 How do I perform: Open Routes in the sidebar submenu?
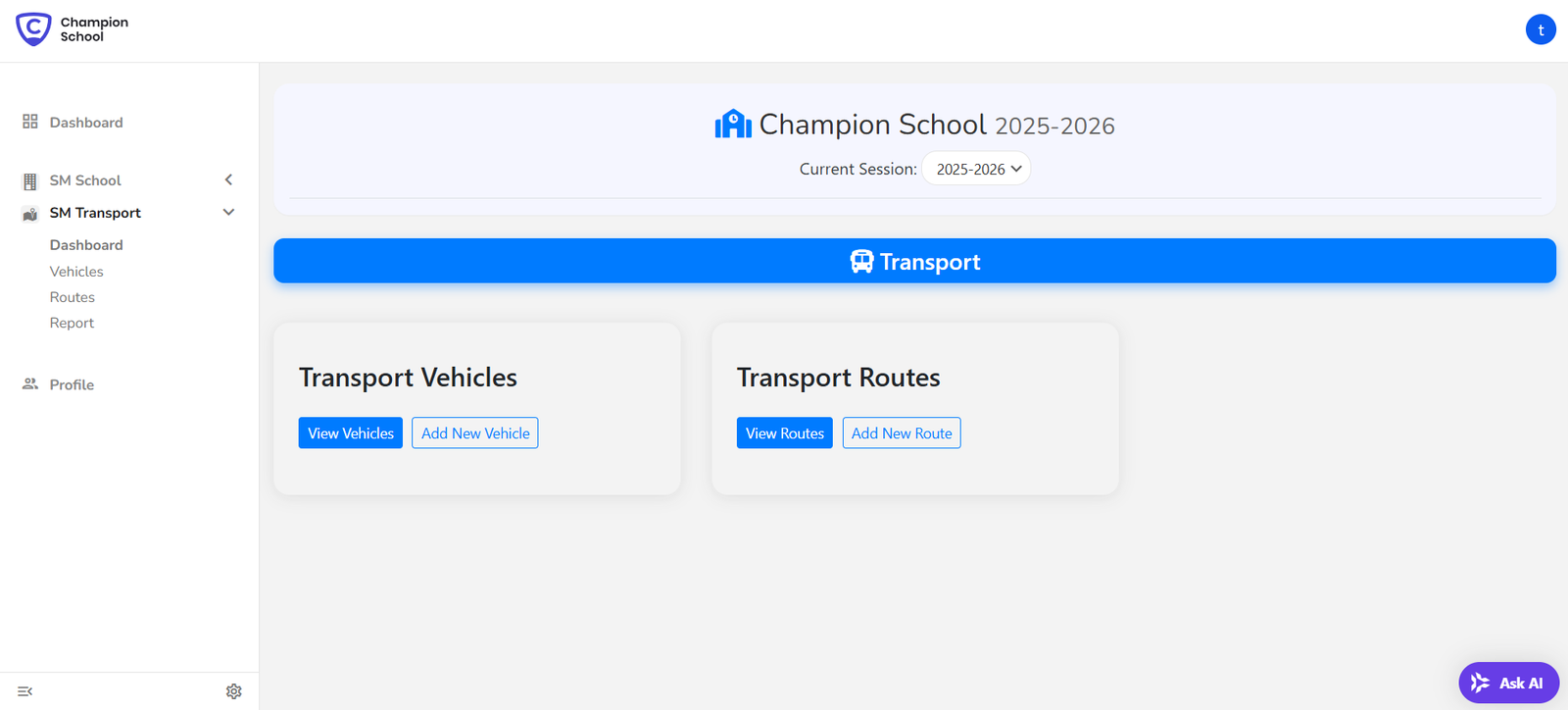click(73, 297)
